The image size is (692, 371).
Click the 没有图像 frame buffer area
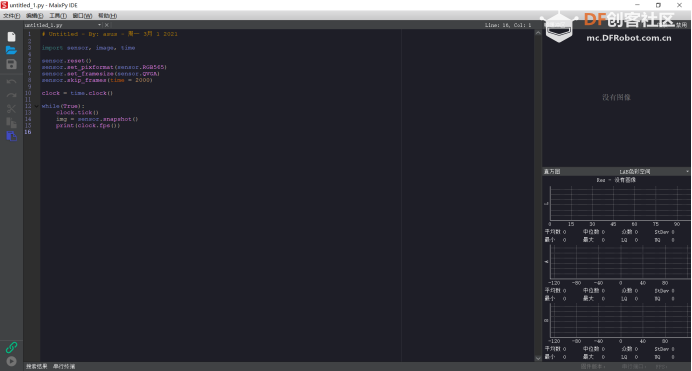pos(617,97)
